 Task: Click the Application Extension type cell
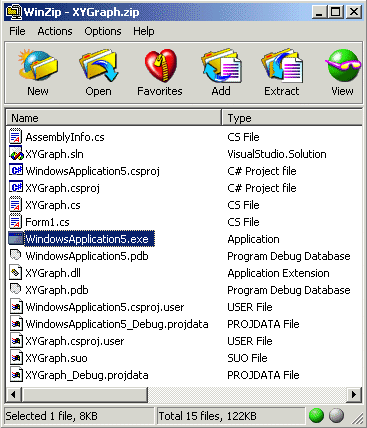(x=278, y=273)
